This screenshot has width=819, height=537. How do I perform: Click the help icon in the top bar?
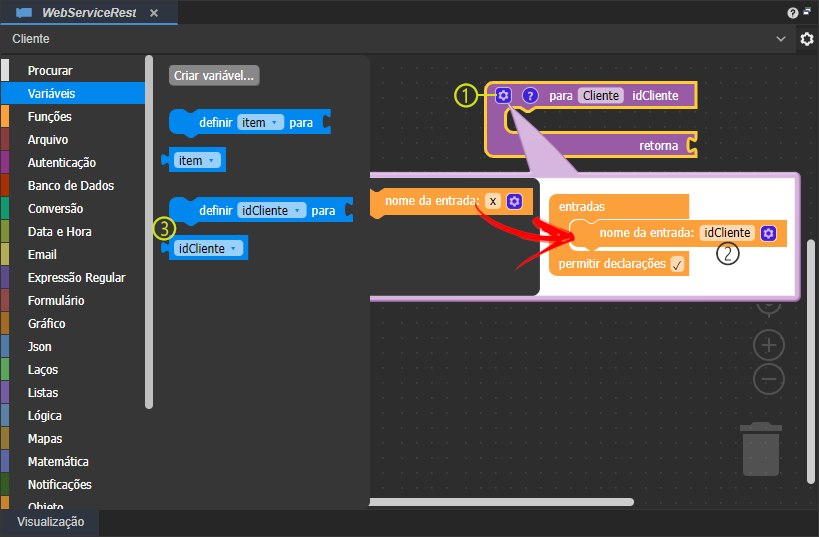pos(793,13)
